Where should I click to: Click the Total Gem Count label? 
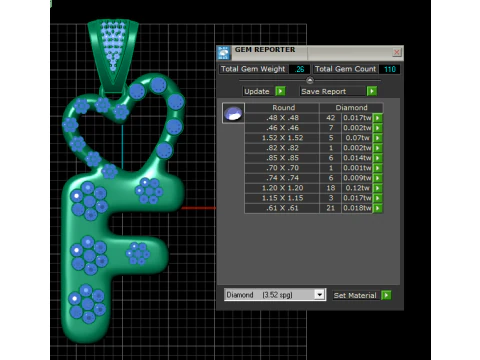(345, 69)
